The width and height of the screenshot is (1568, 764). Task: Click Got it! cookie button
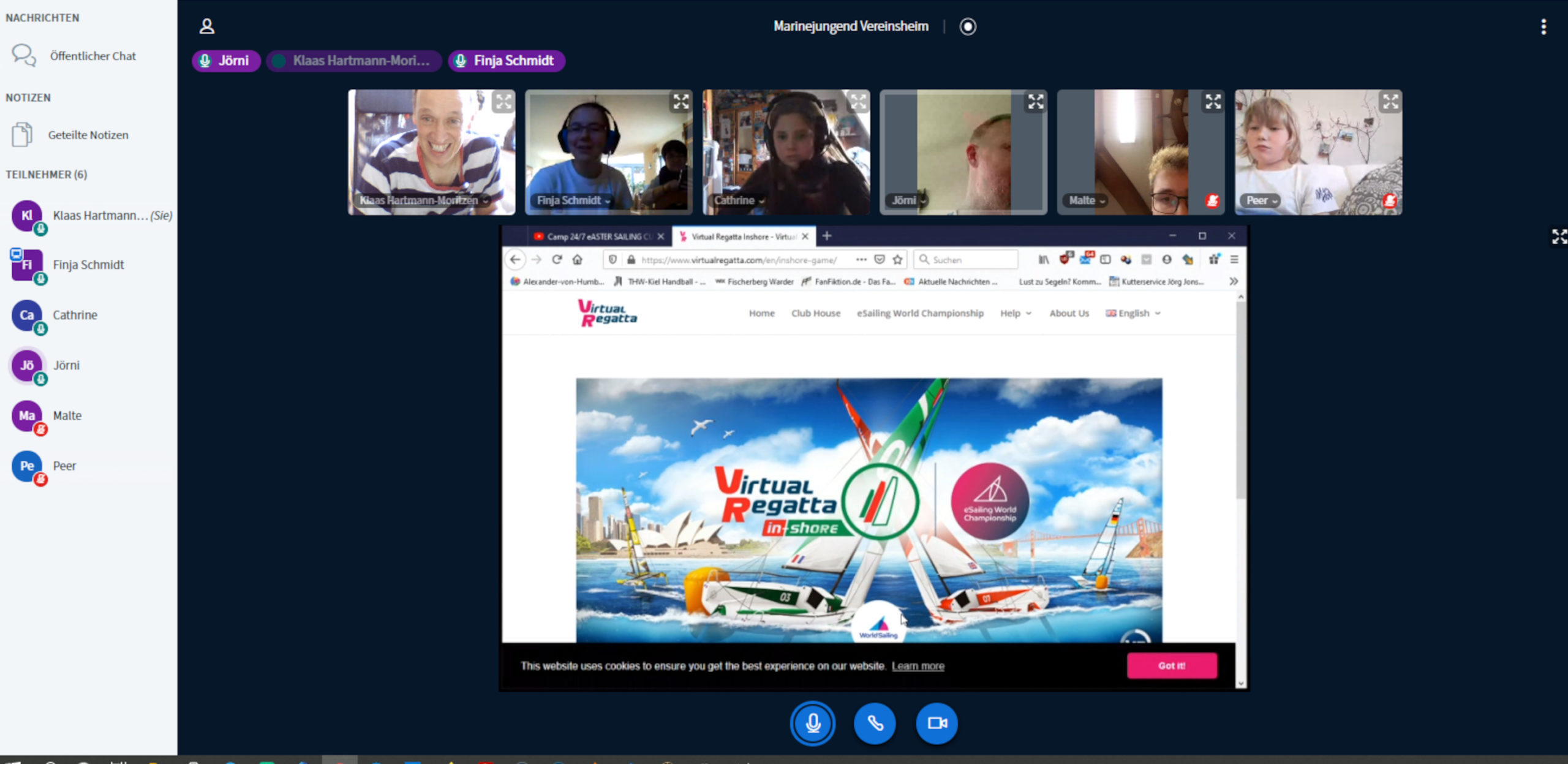click(1172, 665)
